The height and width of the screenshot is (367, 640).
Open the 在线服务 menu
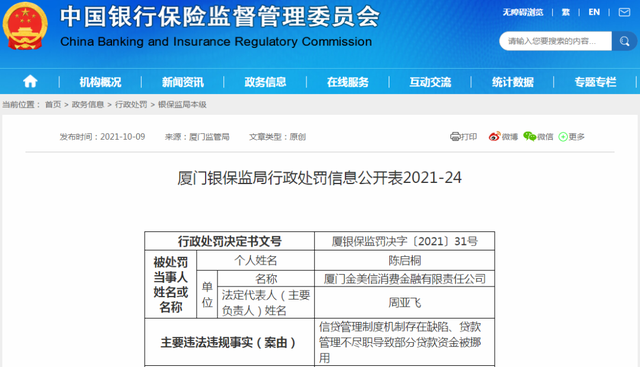348,82
